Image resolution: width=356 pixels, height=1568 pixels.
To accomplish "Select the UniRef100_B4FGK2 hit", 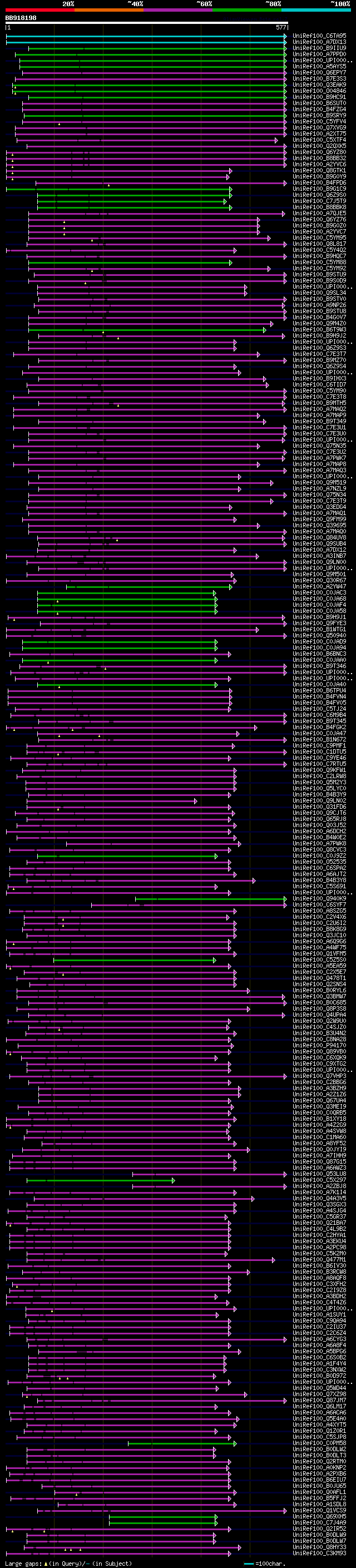I will pos(319,728).
